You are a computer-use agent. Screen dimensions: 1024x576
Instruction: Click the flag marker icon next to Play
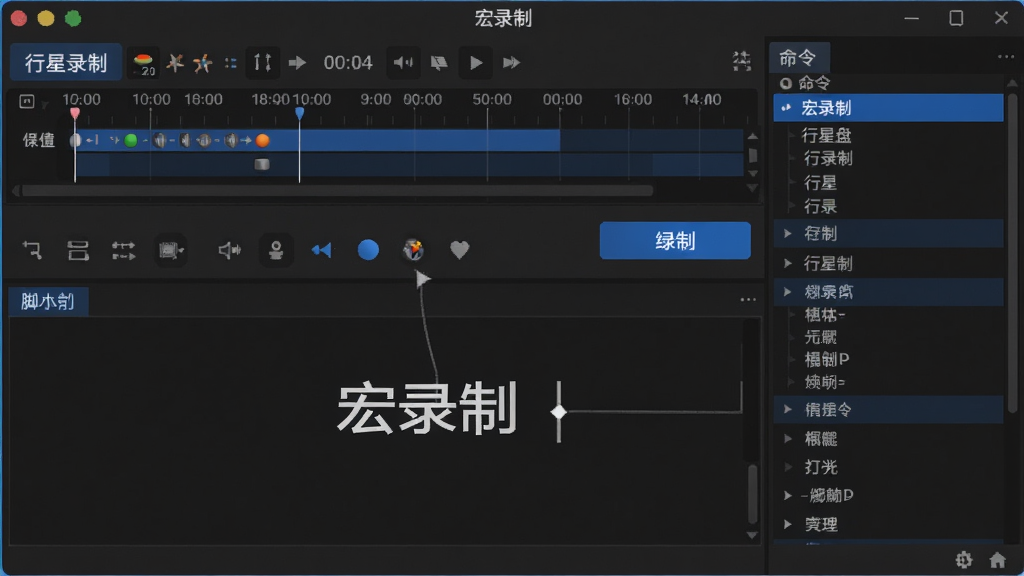[x=439, y=63]
